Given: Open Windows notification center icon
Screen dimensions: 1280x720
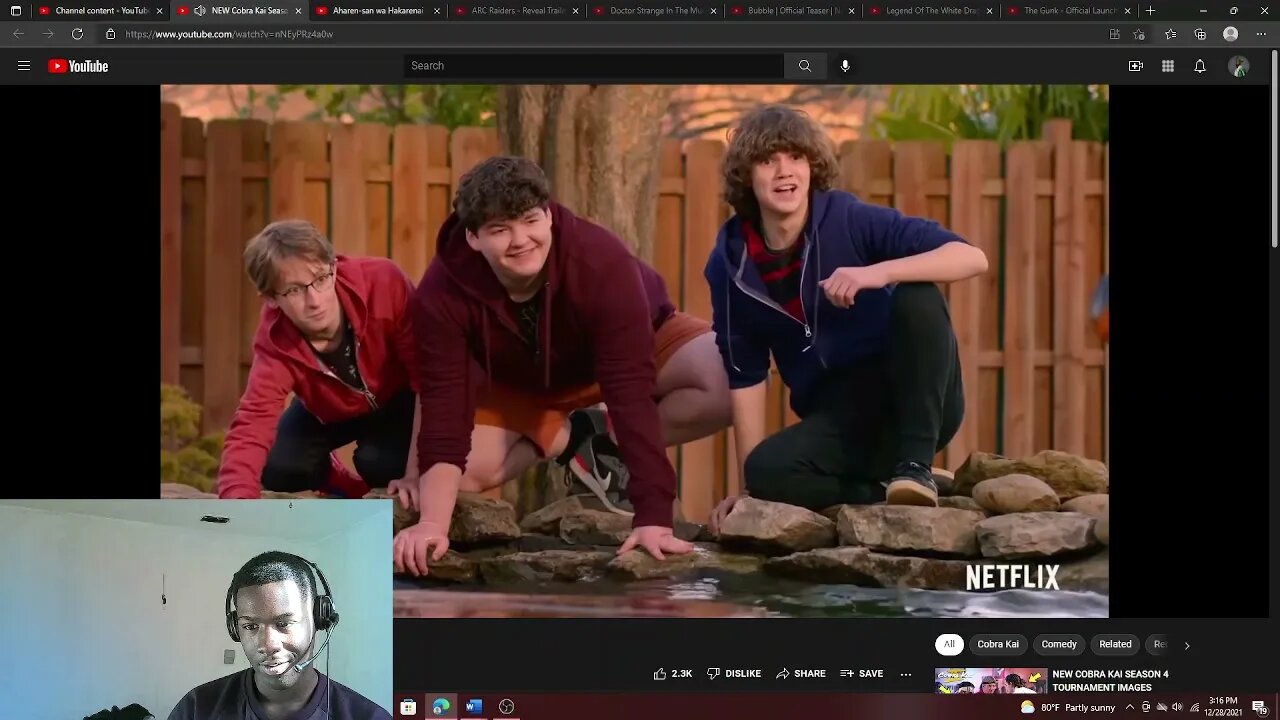Looking at the screenshot, I should 1259,707.
